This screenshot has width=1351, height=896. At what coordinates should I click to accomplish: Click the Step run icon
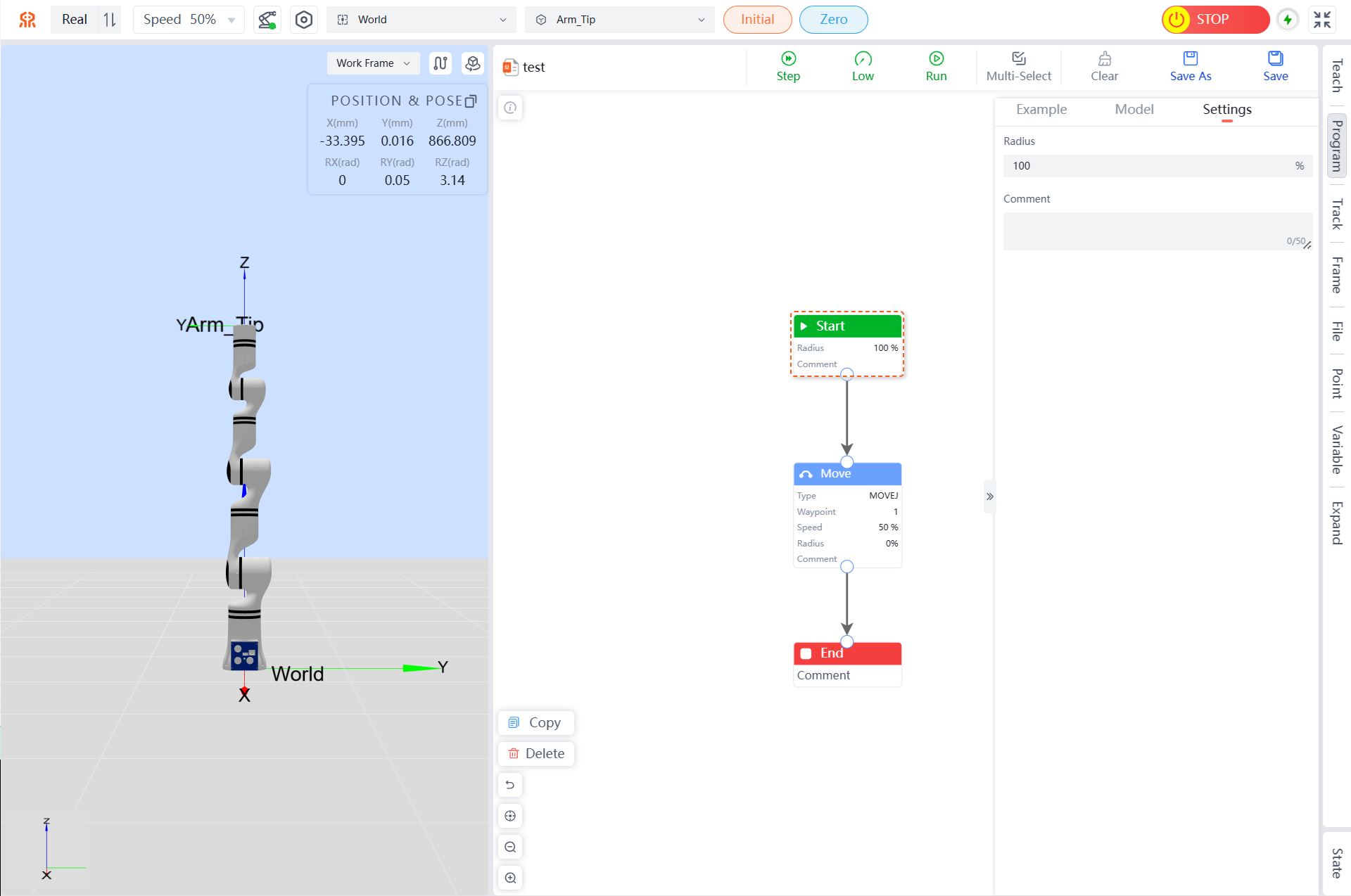click(788, 59)
